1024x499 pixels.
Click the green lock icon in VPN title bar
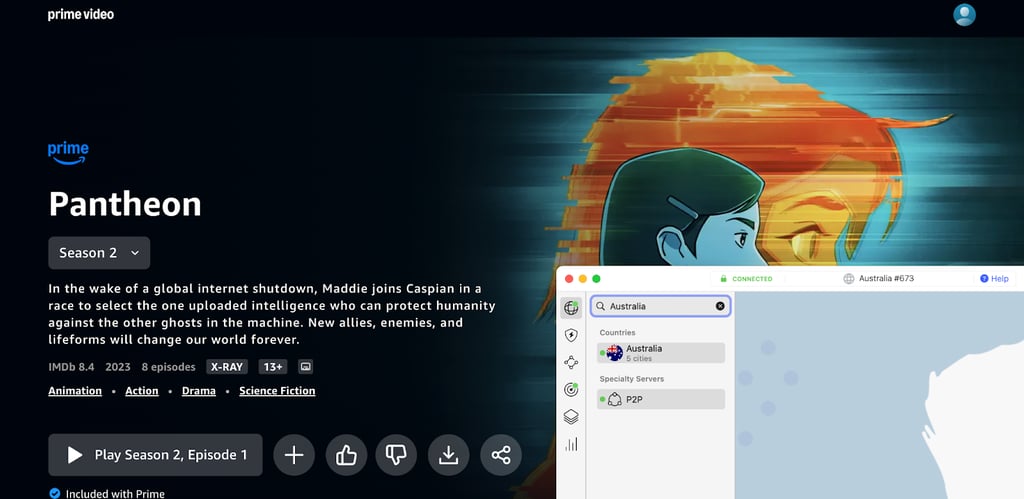point(723,278)
